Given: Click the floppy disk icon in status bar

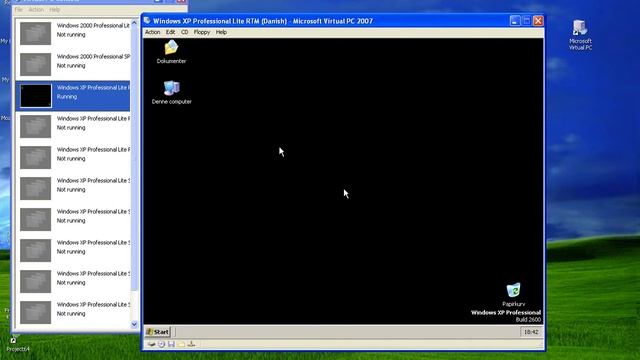Looking at the screenshot, I should (x=171, y=344).
